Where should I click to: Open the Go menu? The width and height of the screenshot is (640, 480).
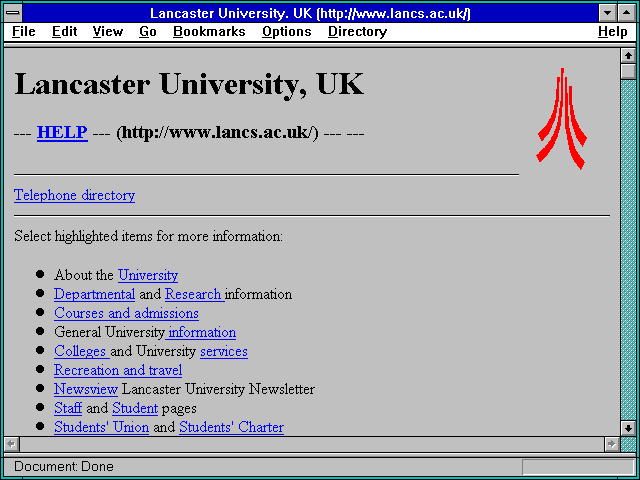(x=148, y=31)
